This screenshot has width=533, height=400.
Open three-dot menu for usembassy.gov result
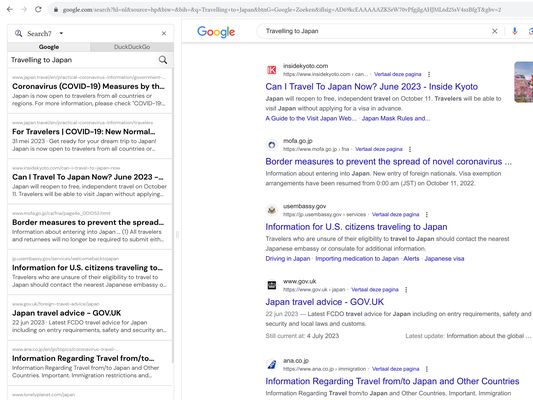427,214
